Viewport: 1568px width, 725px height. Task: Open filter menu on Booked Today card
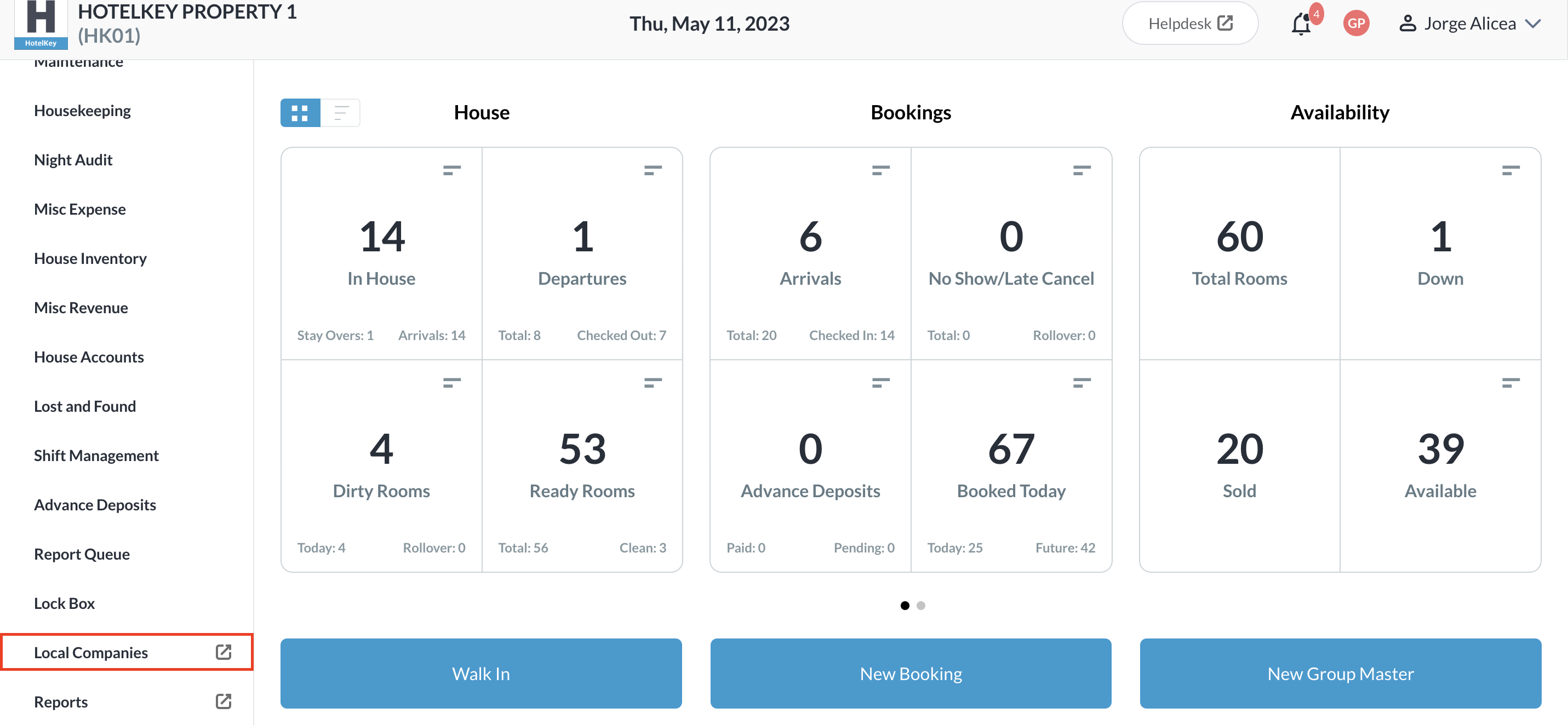coord(1081,382)
